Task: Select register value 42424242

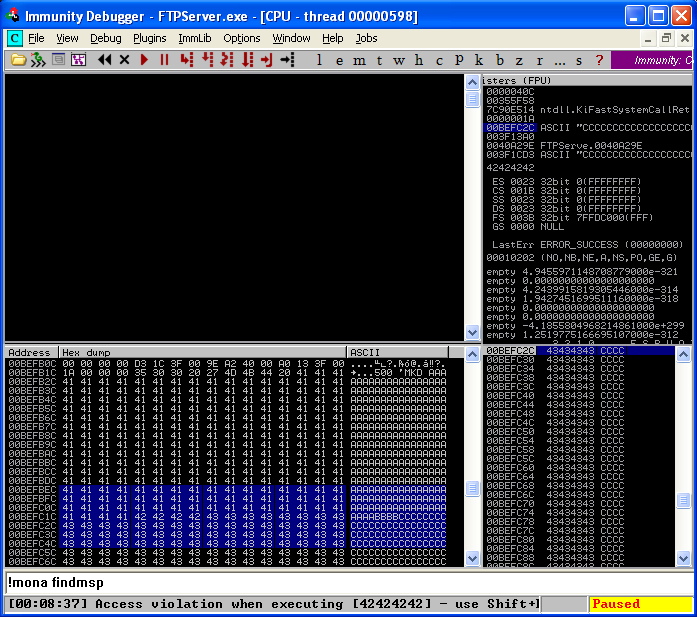Action: click(x=510, y=168)
